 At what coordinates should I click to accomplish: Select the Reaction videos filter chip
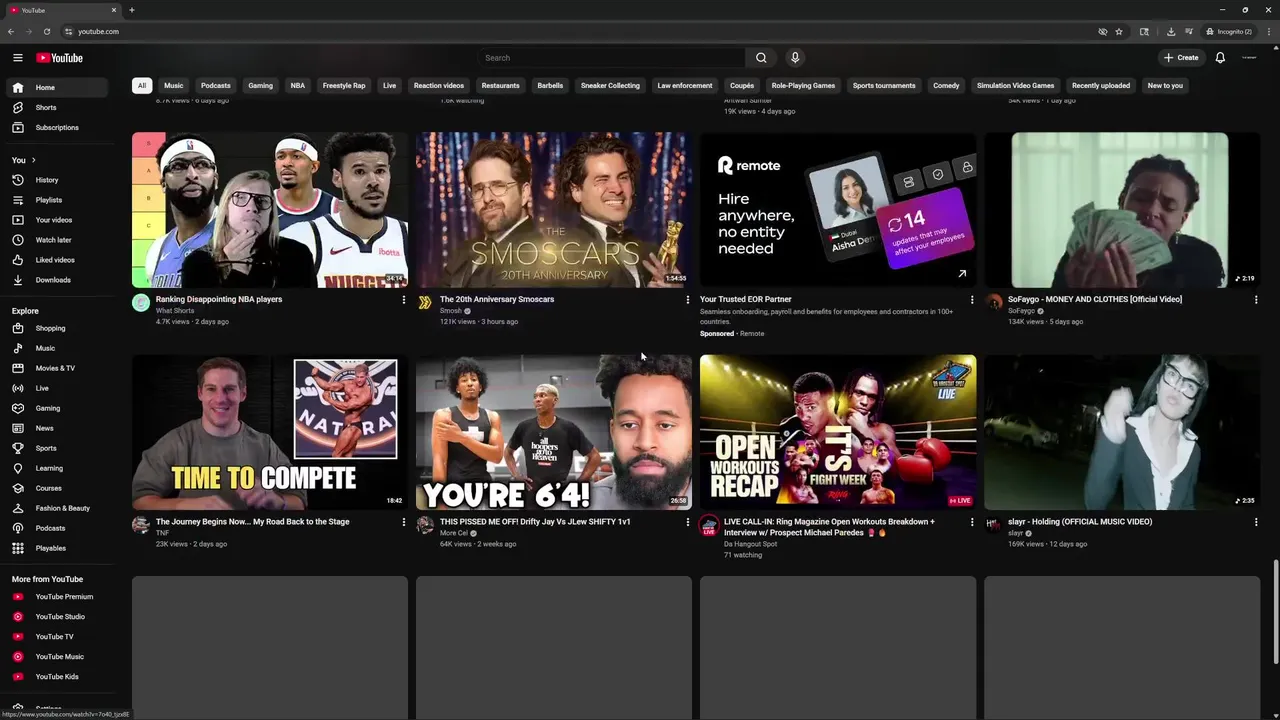(439, 86)
